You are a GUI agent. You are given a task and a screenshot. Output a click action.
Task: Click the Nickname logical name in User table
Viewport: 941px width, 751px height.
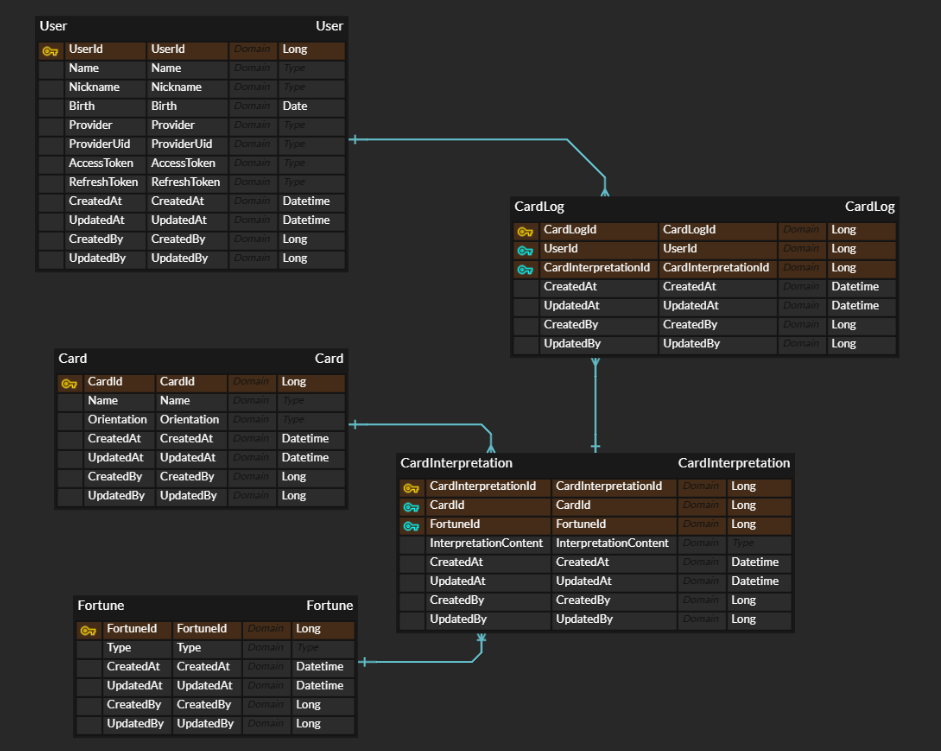pyautogui.click(x=105, y=87)
